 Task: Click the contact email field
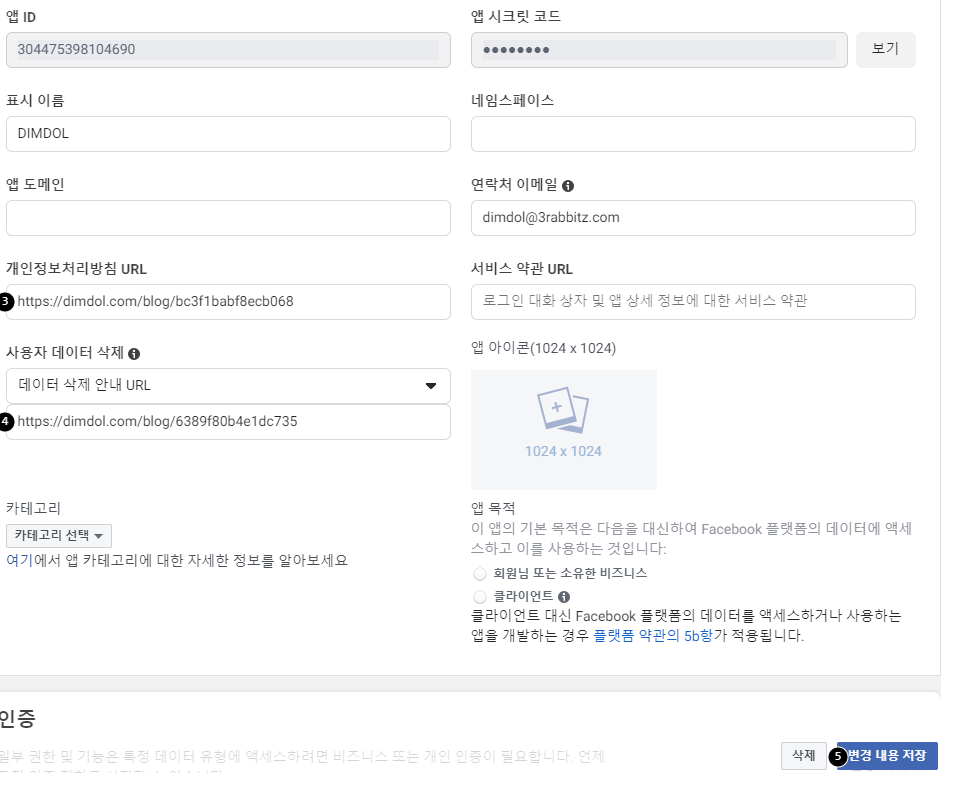(693, 218)
